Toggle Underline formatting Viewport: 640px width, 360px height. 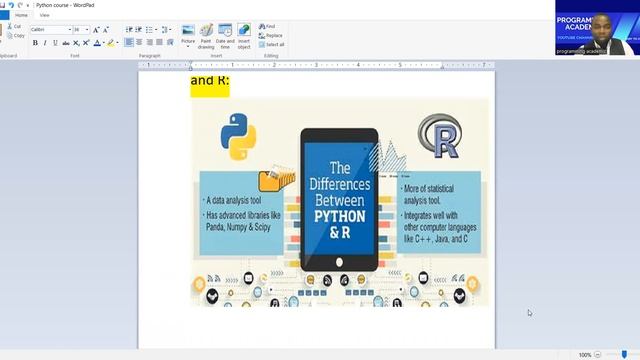pyautogui.click(x=55, y=42)
